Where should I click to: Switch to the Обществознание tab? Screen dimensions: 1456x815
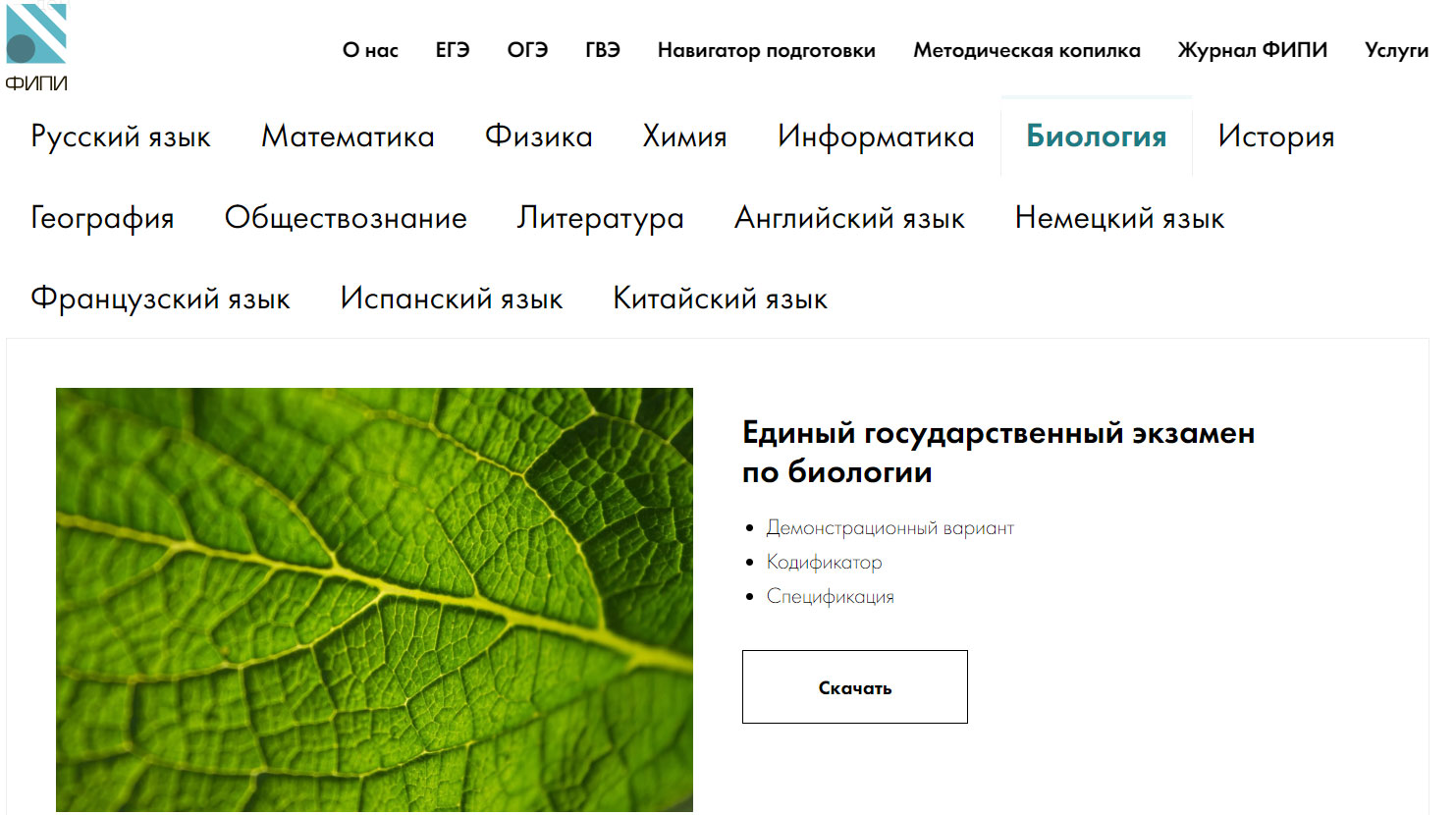(346, 218)
